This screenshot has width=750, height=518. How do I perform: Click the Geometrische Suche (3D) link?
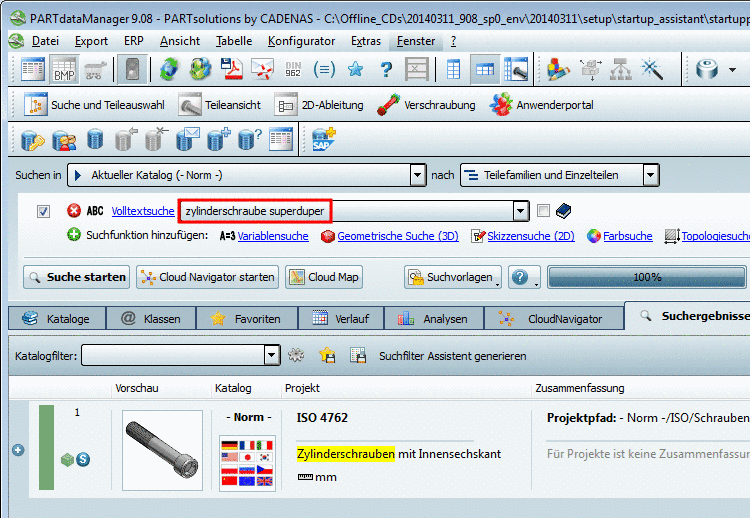coord(398,236)
